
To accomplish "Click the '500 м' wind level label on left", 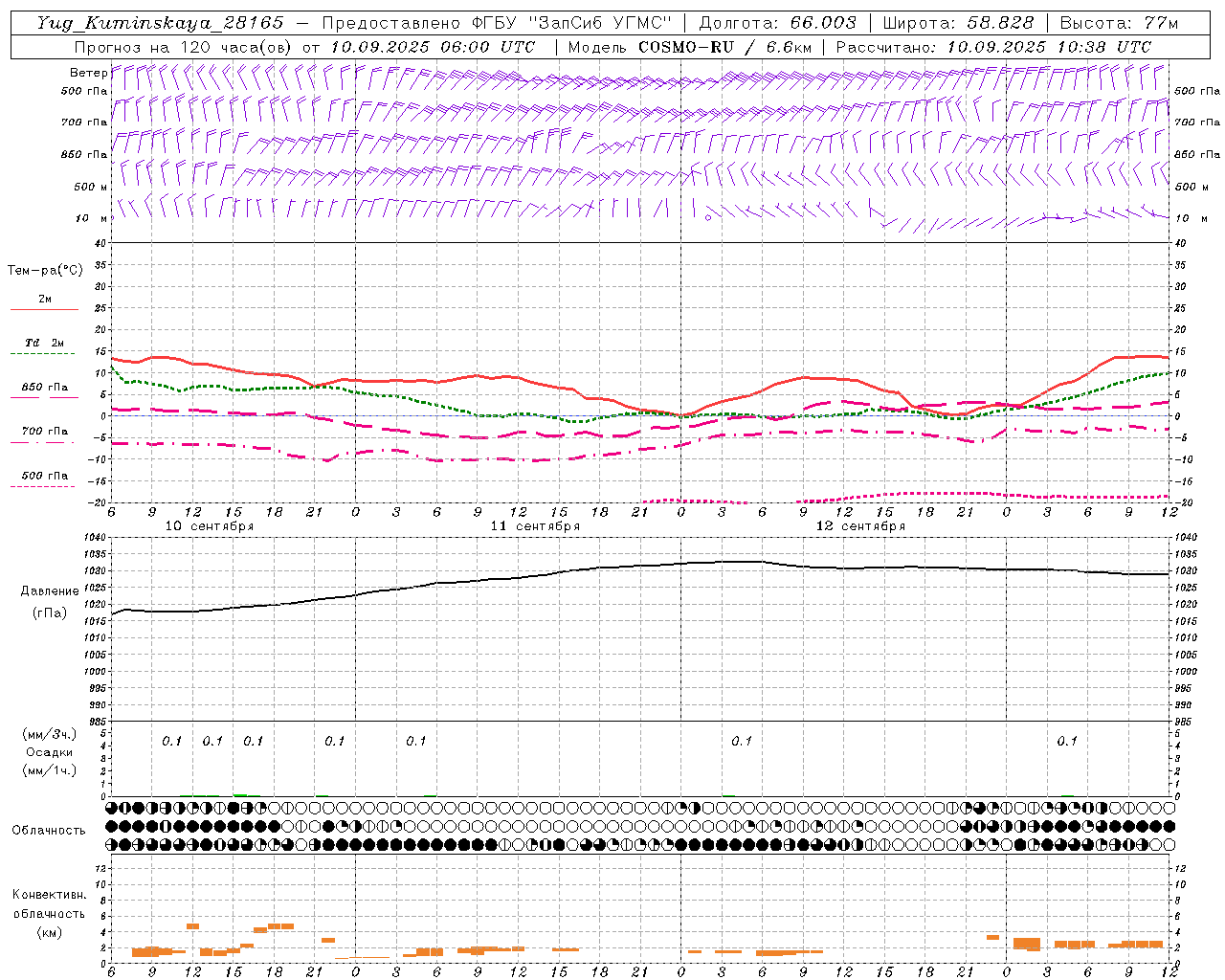I will click(x=91, y=187).
